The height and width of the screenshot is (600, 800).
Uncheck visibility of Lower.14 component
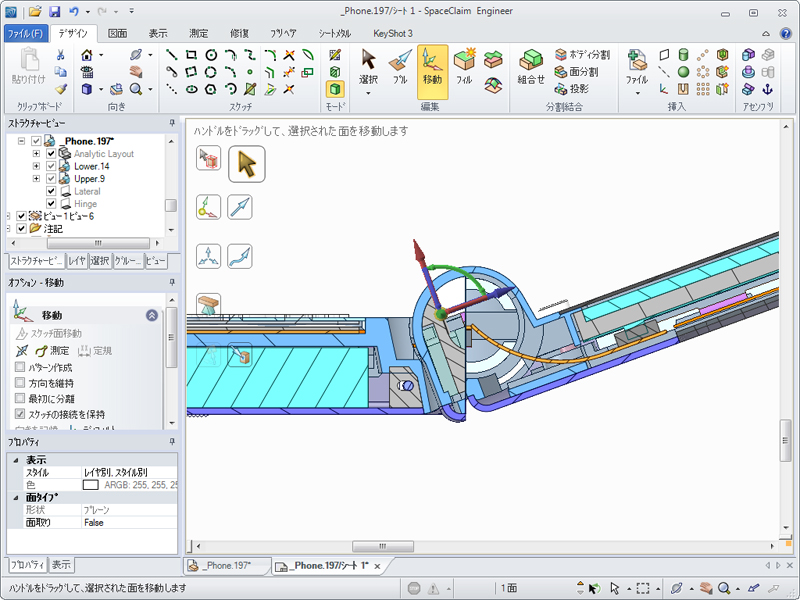point(51,166)
